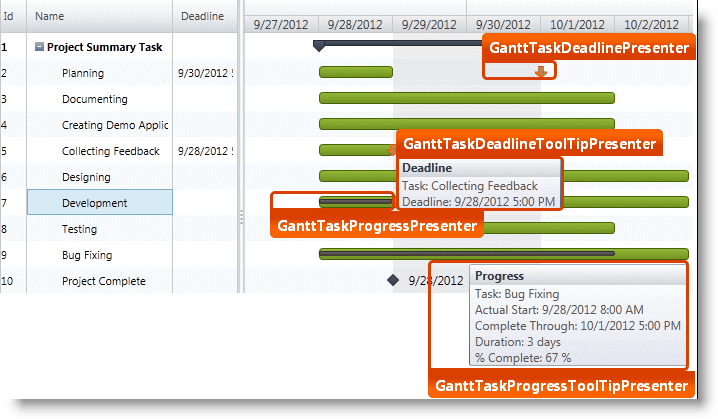The width and height of the screenshot is (718, 419).
Task: Click the orange deadline arrow in Planning row
Action: click(541, 72)
